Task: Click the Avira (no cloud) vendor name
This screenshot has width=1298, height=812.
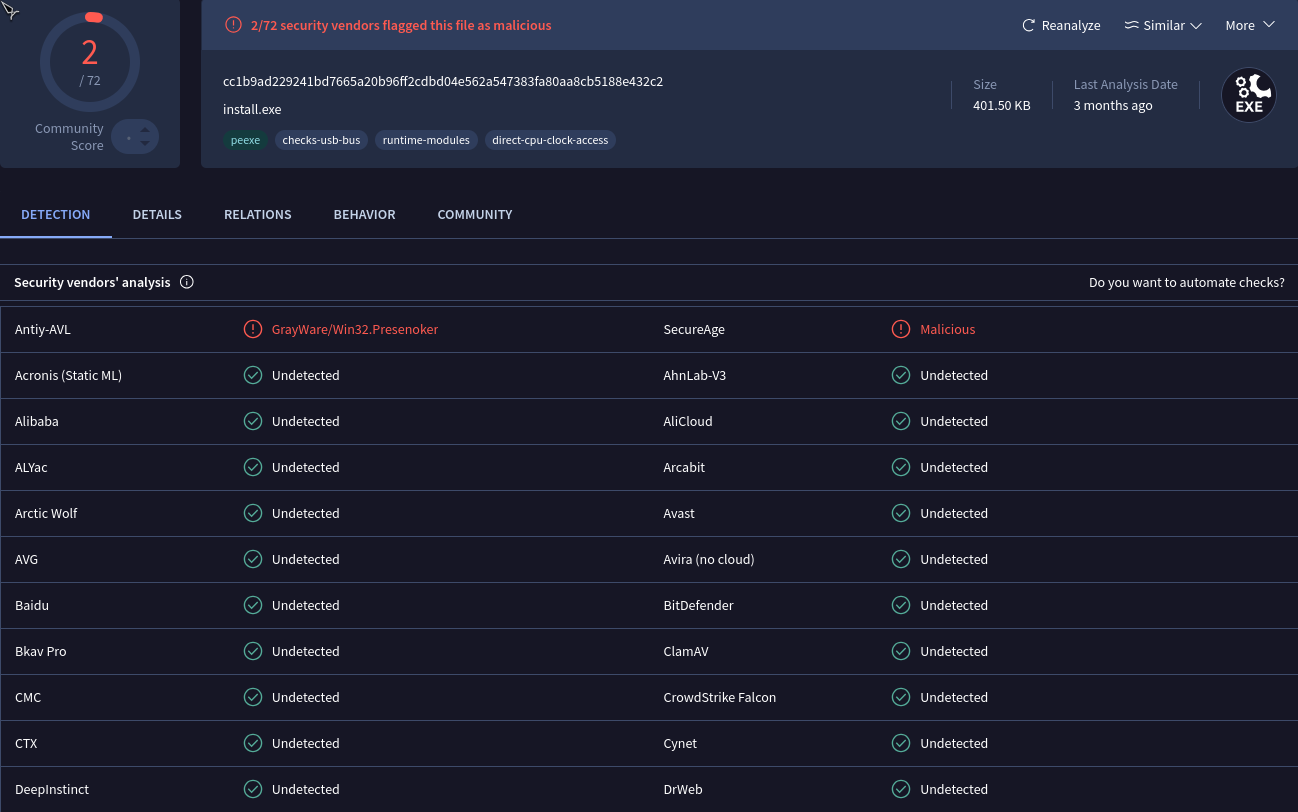Action: tap(709, 559)
